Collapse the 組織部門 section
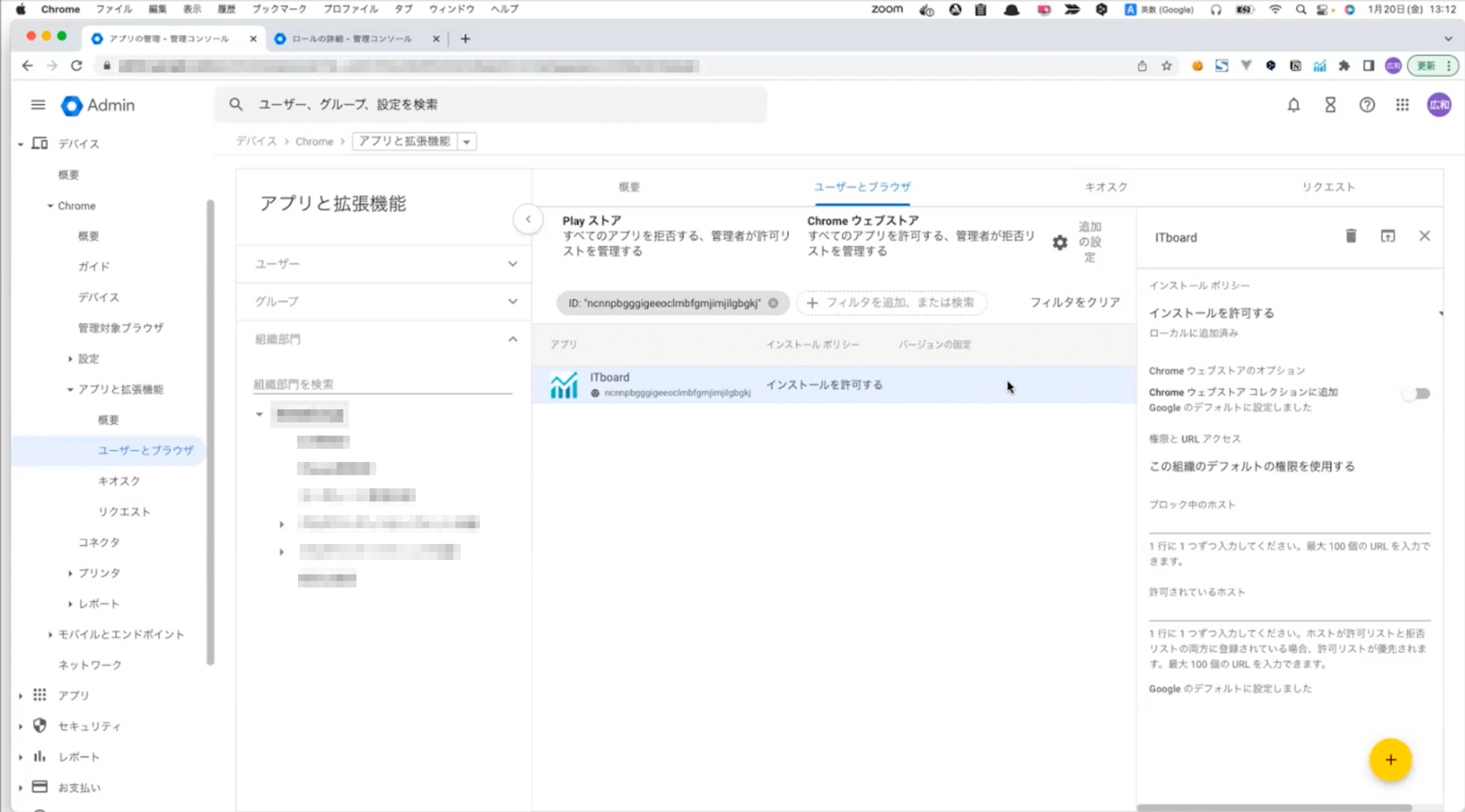This screenshot has width=1465, height=812. pos(512,339)
